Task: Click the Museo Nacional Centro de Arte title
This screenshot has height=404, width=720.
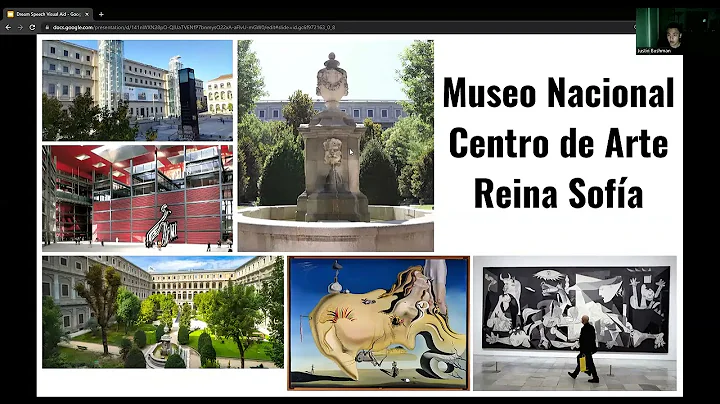Action: [558, 143]
